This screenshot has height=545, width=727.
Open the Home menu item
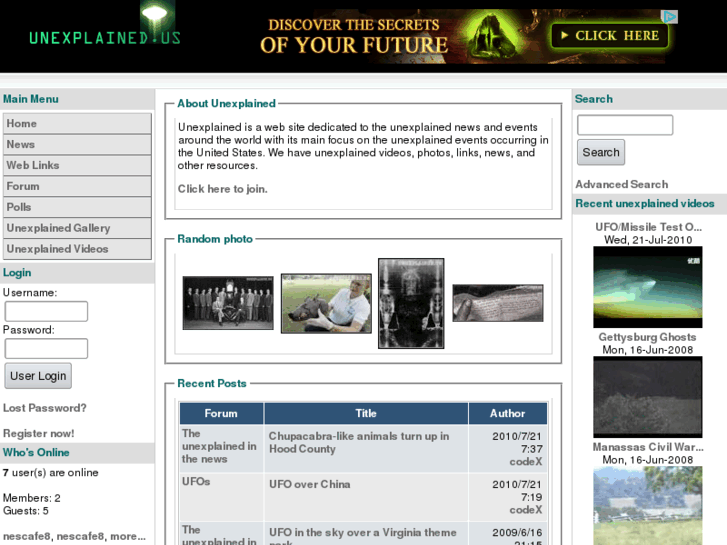tap(77, 124)
